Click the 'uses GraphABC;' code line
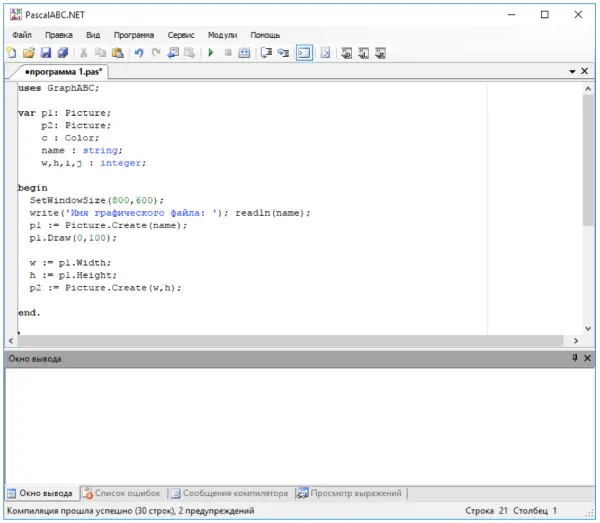The image size is (600, 523). pos(59,88)
